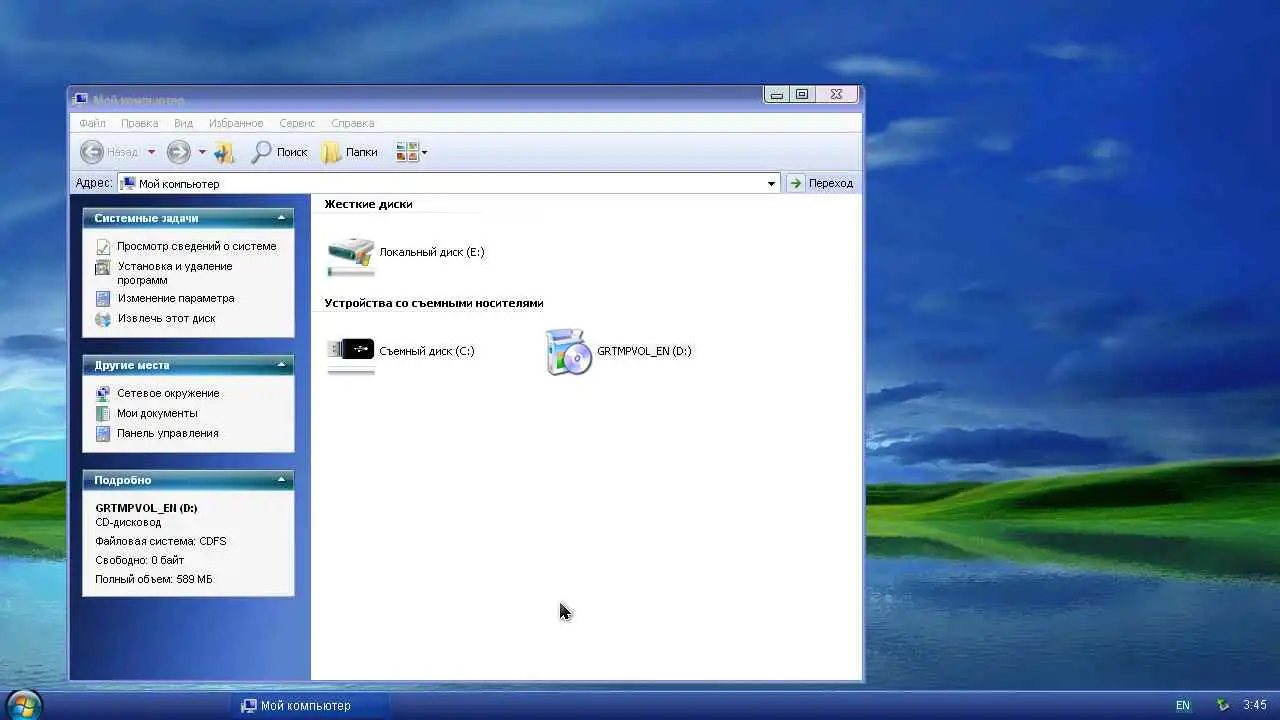Click the Файловая система: CDFS detail
The height and width of the screenshot is (720, 1280).
tap(161, 541)
